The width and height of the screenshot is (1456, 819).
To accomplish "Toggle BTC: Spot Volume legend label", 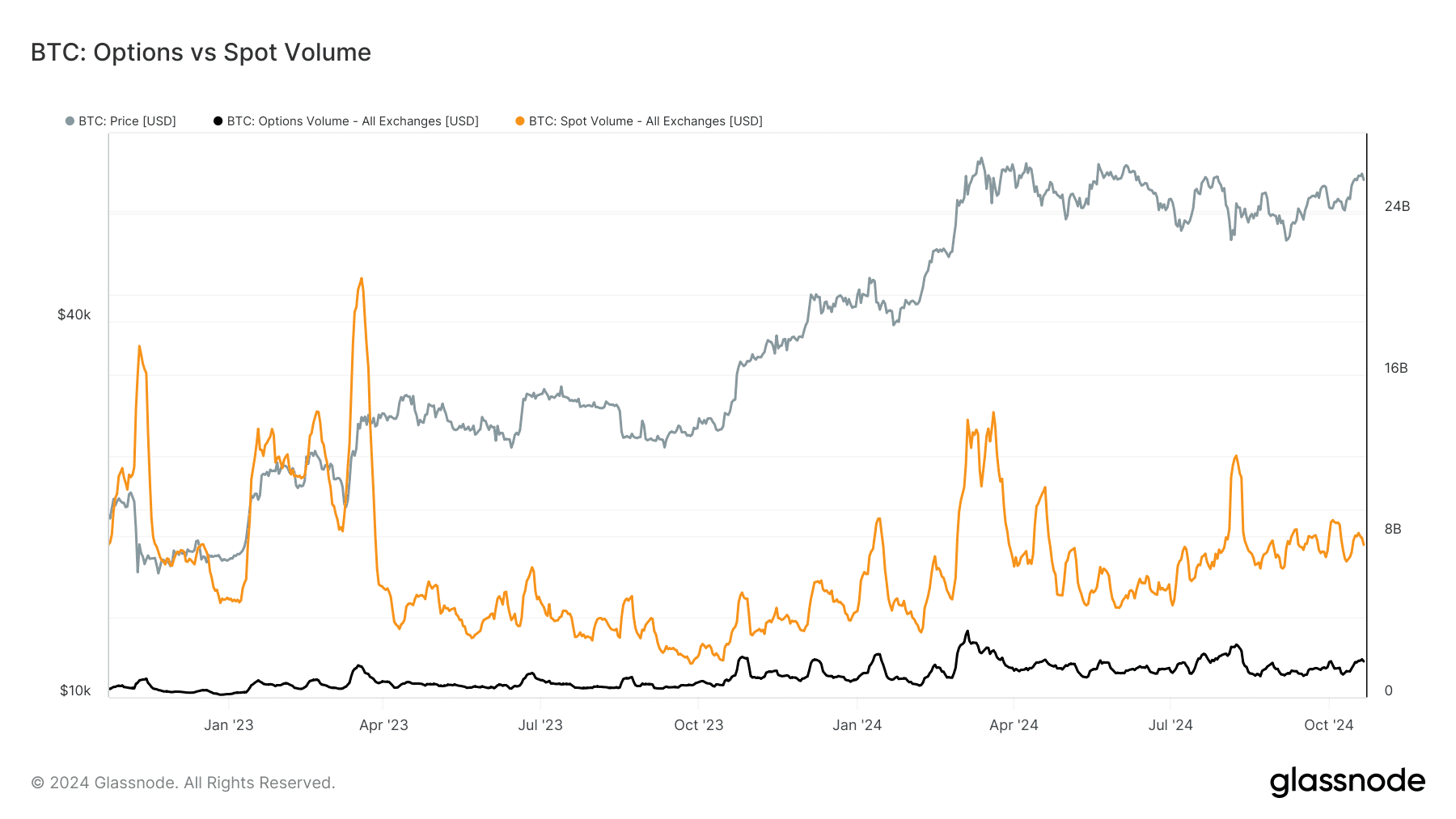I will pos(645,121).
